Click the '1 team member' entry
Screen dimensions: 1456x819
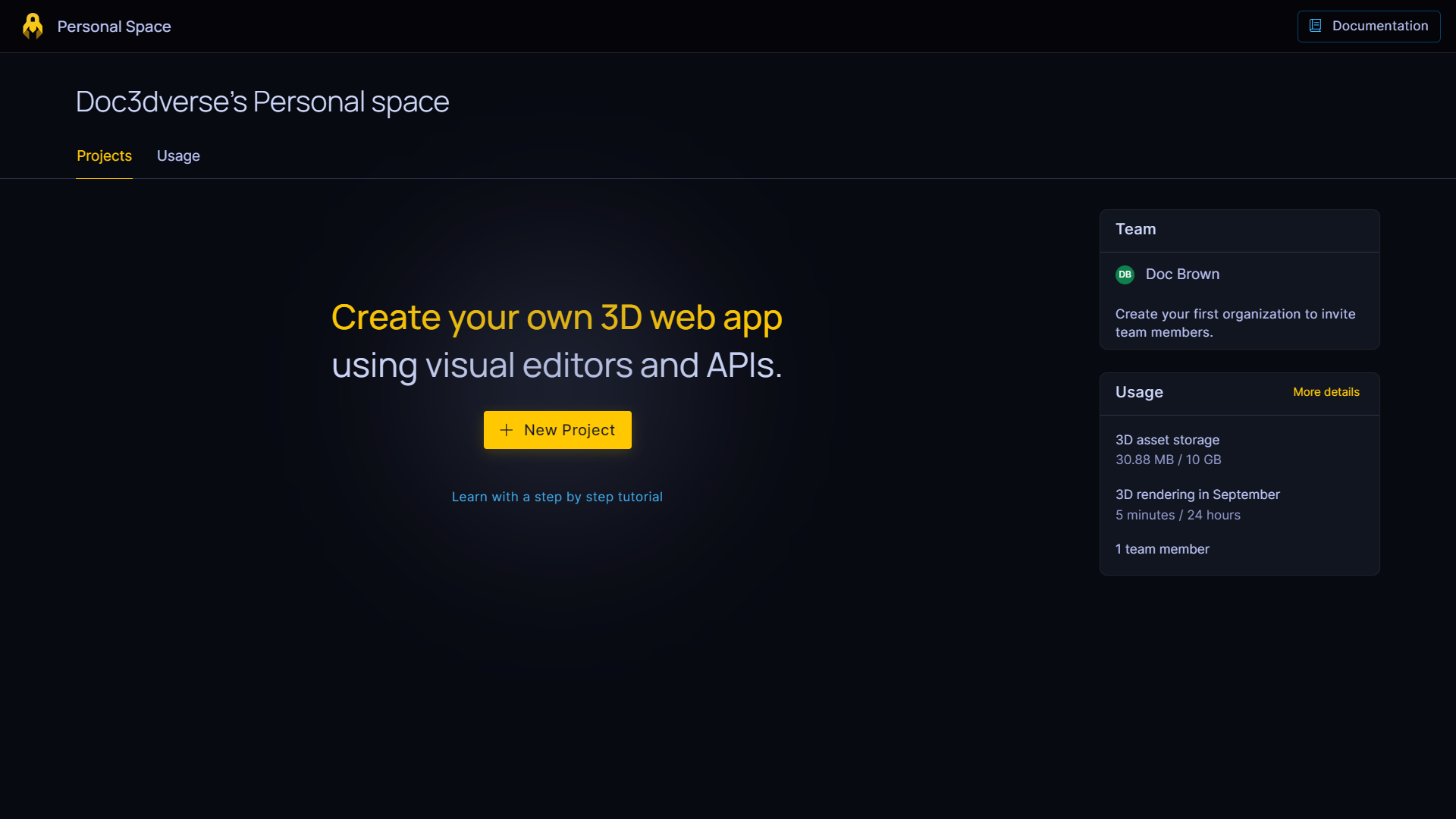click(x=1162, y=549)
